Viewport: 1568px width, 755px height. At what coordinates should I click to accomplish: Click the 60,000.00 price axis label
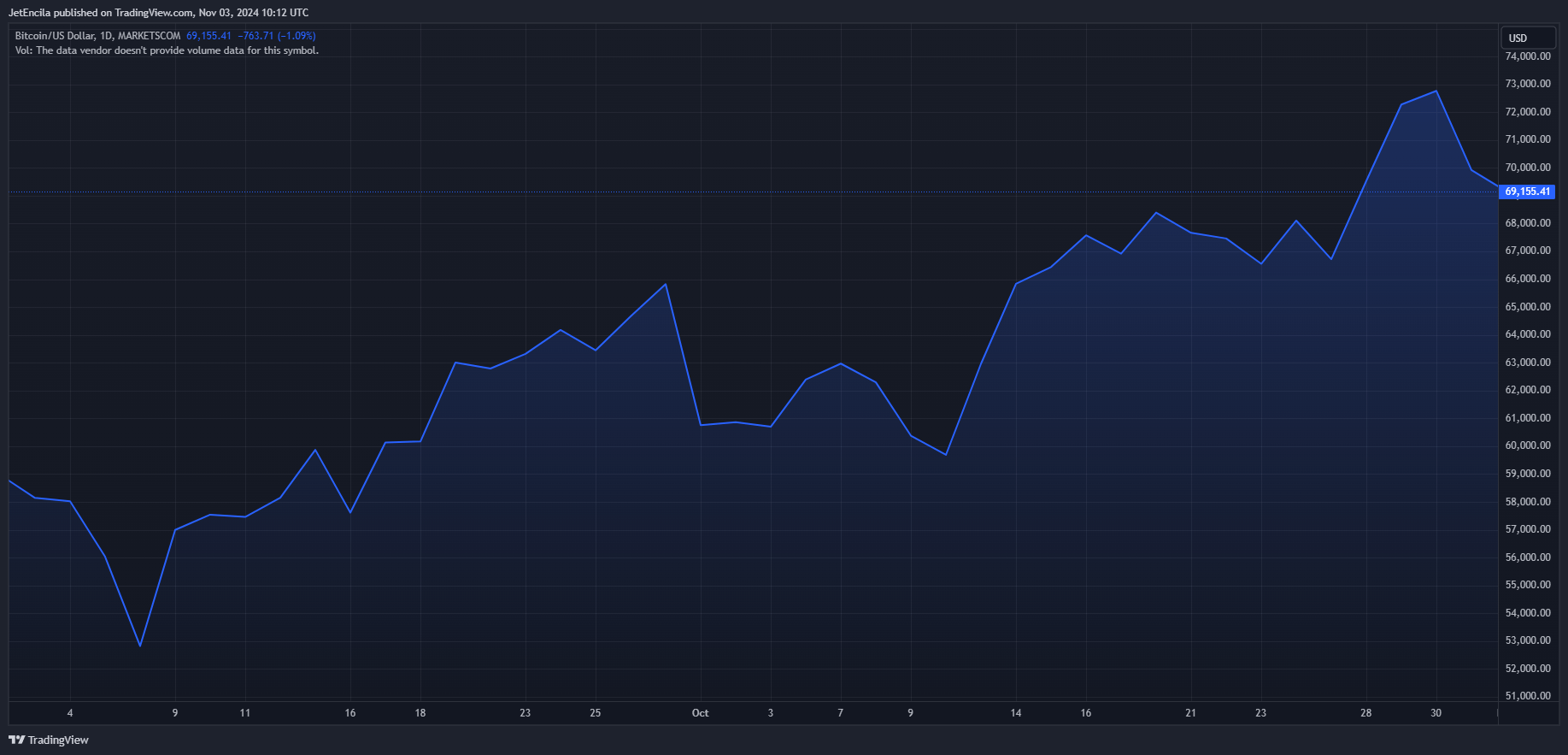point(1528,445)
